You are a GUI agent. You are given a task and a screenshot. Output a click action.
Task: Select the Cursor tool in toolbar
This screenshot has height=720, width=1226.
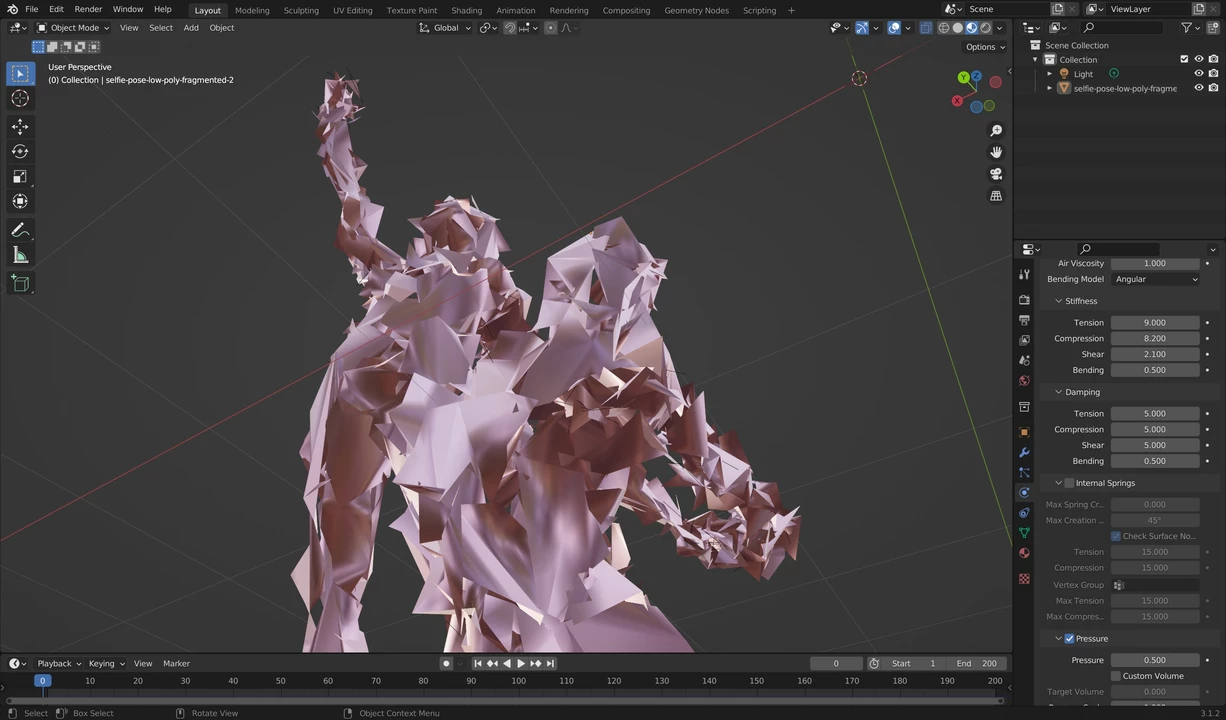(x=20, y=98)
